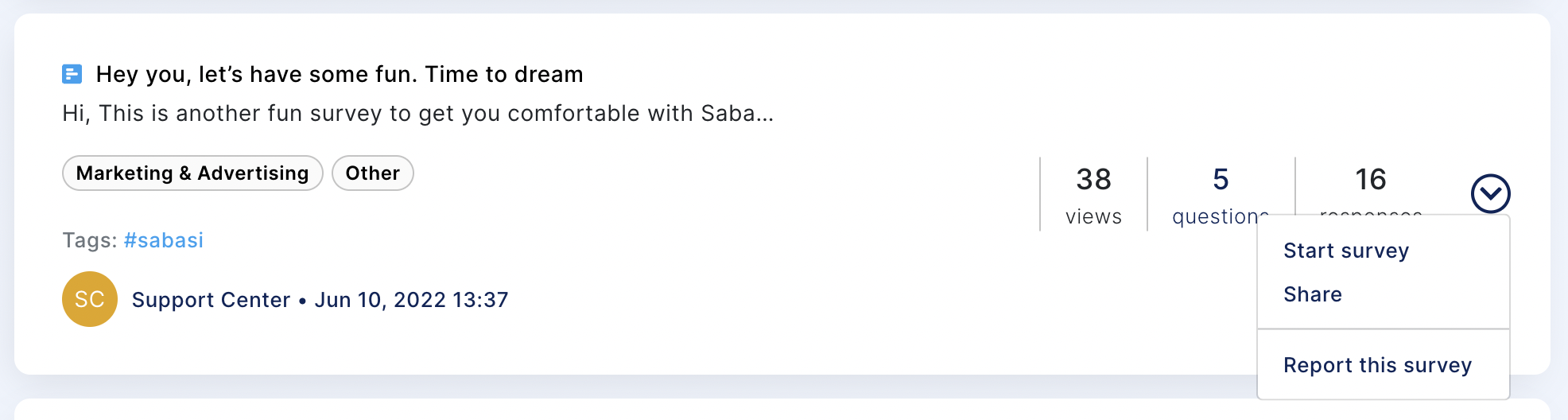Click the survey description starting "Hi, This is another"

(417, 114)
